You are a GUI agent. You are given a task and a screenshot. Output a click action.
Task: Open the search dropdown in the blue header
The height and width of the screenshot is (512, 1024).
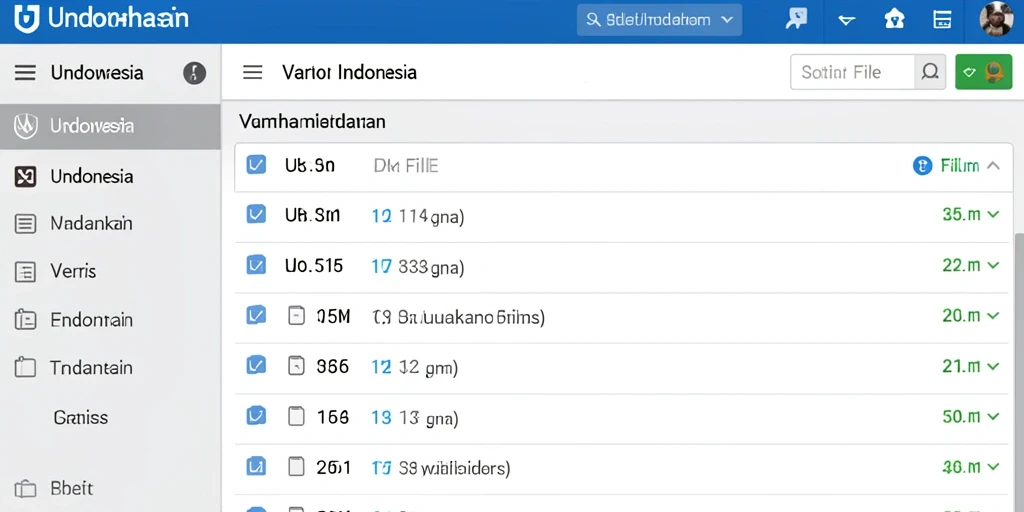pyautogui.click(x=659, y=20)
